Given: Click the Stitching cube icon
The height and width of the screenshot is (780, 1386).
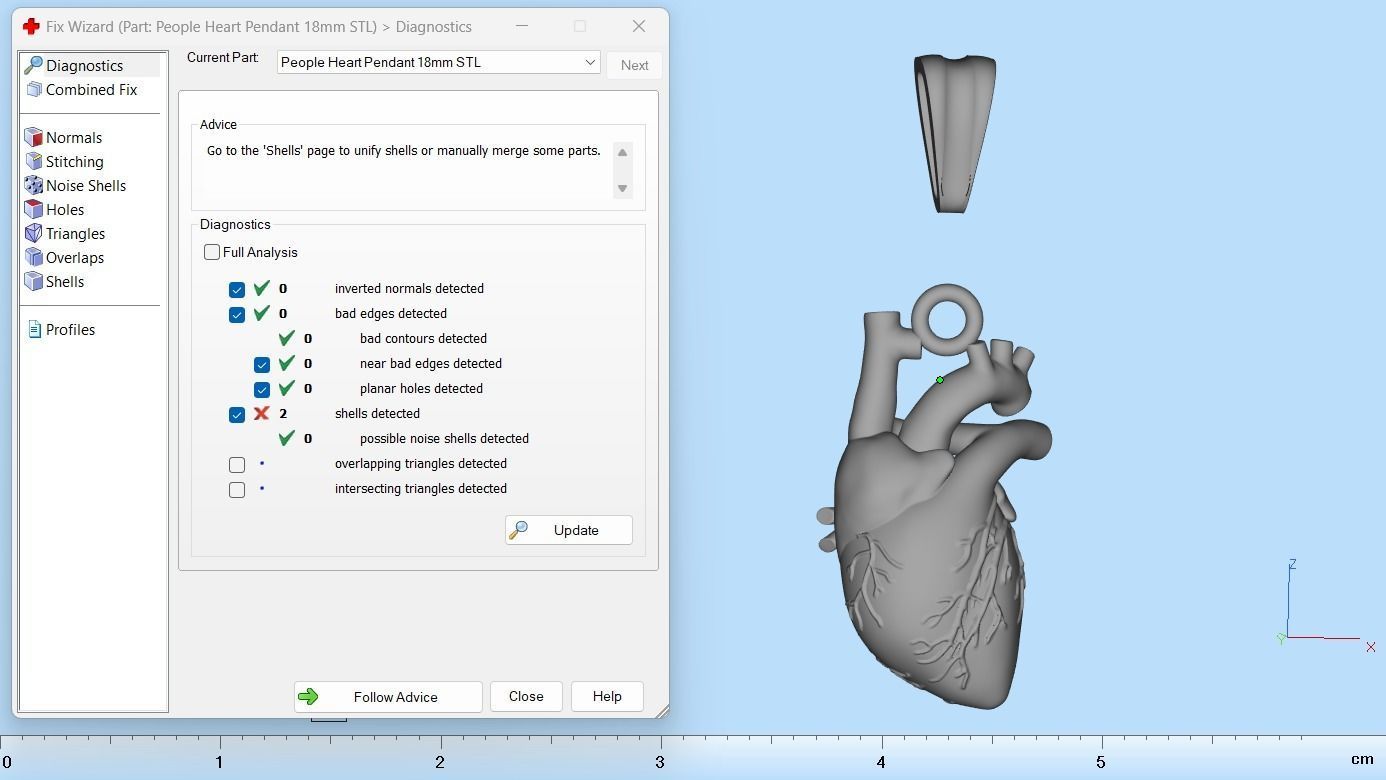Looking at the screenshot, I should [x=34, y=161].
